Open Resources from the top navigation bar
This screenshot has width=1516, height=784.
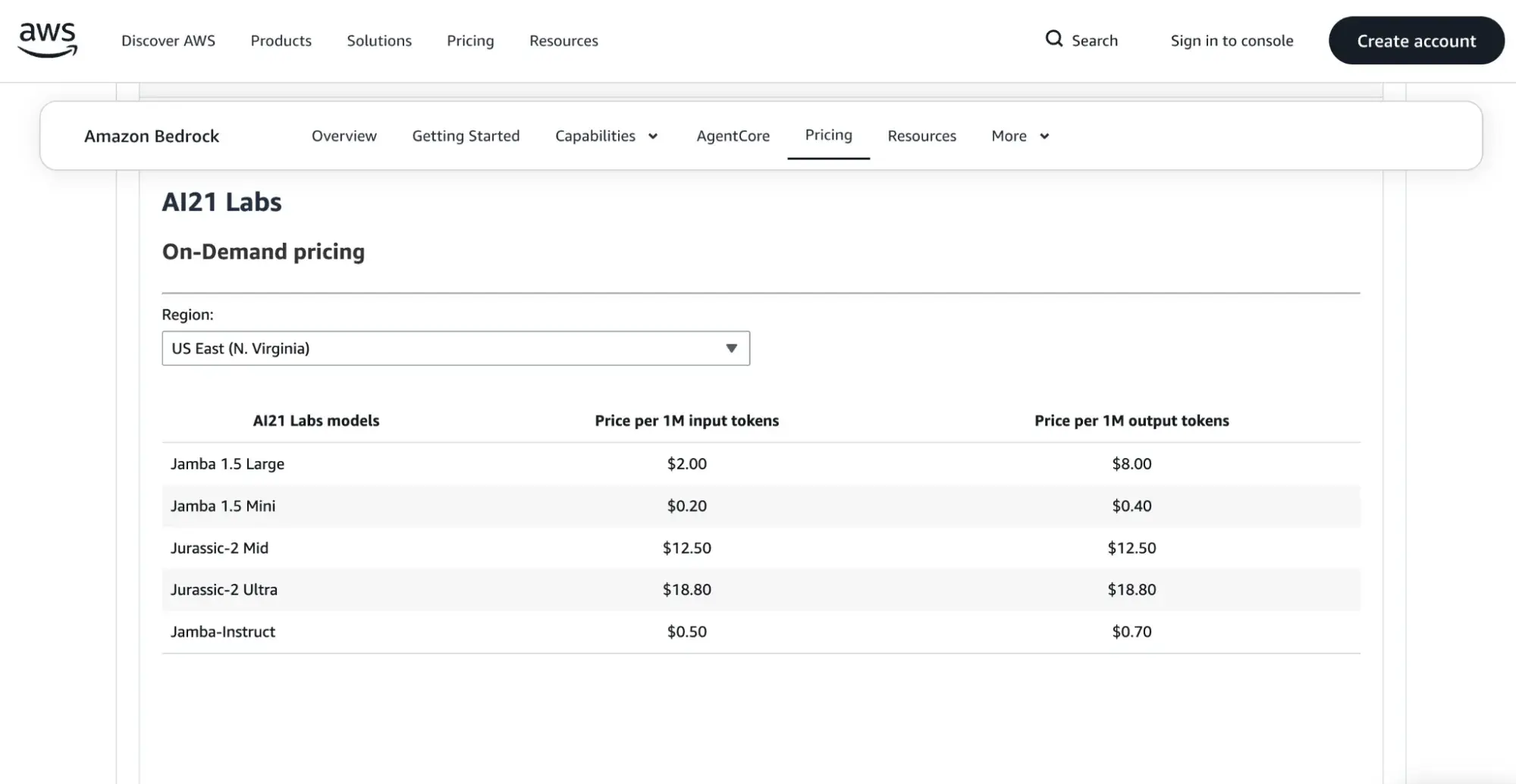[563, 40]
